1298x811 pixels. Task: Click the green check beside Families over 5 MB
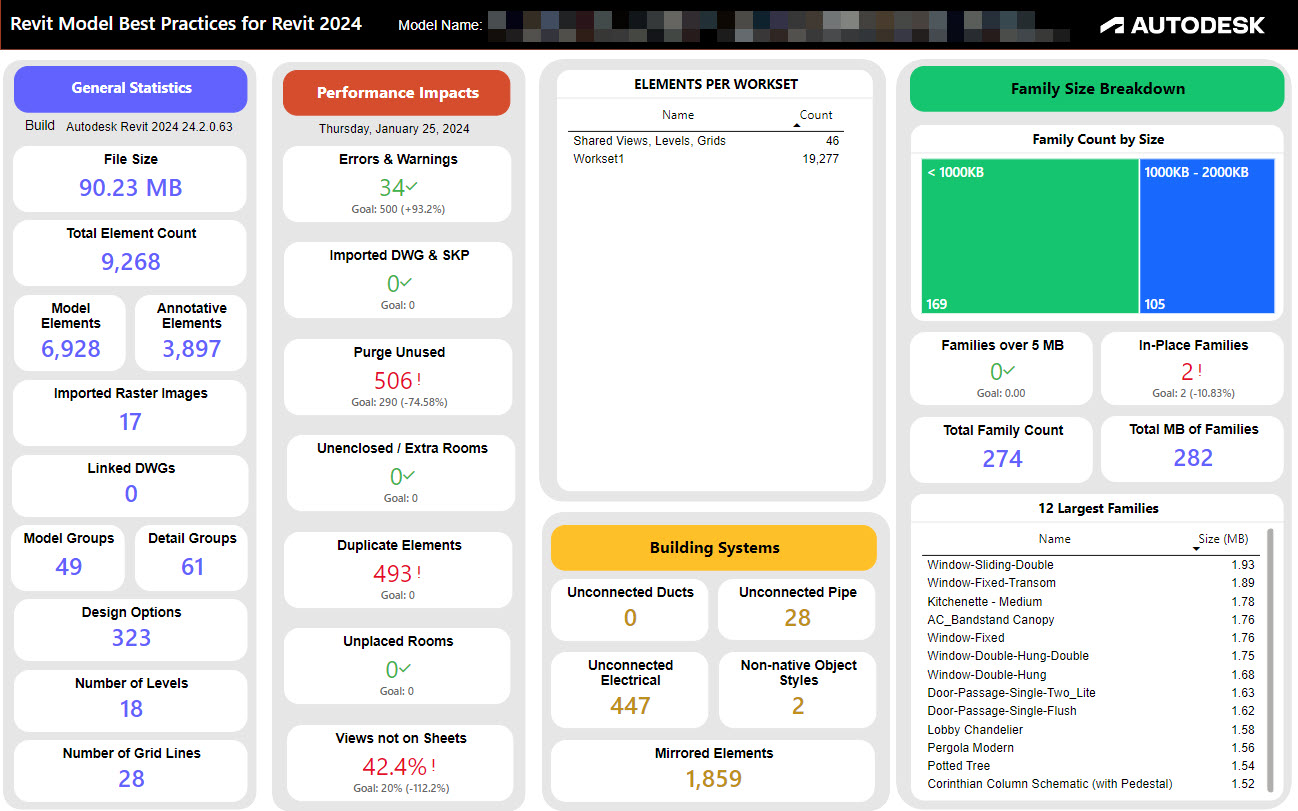[1010, 372]
